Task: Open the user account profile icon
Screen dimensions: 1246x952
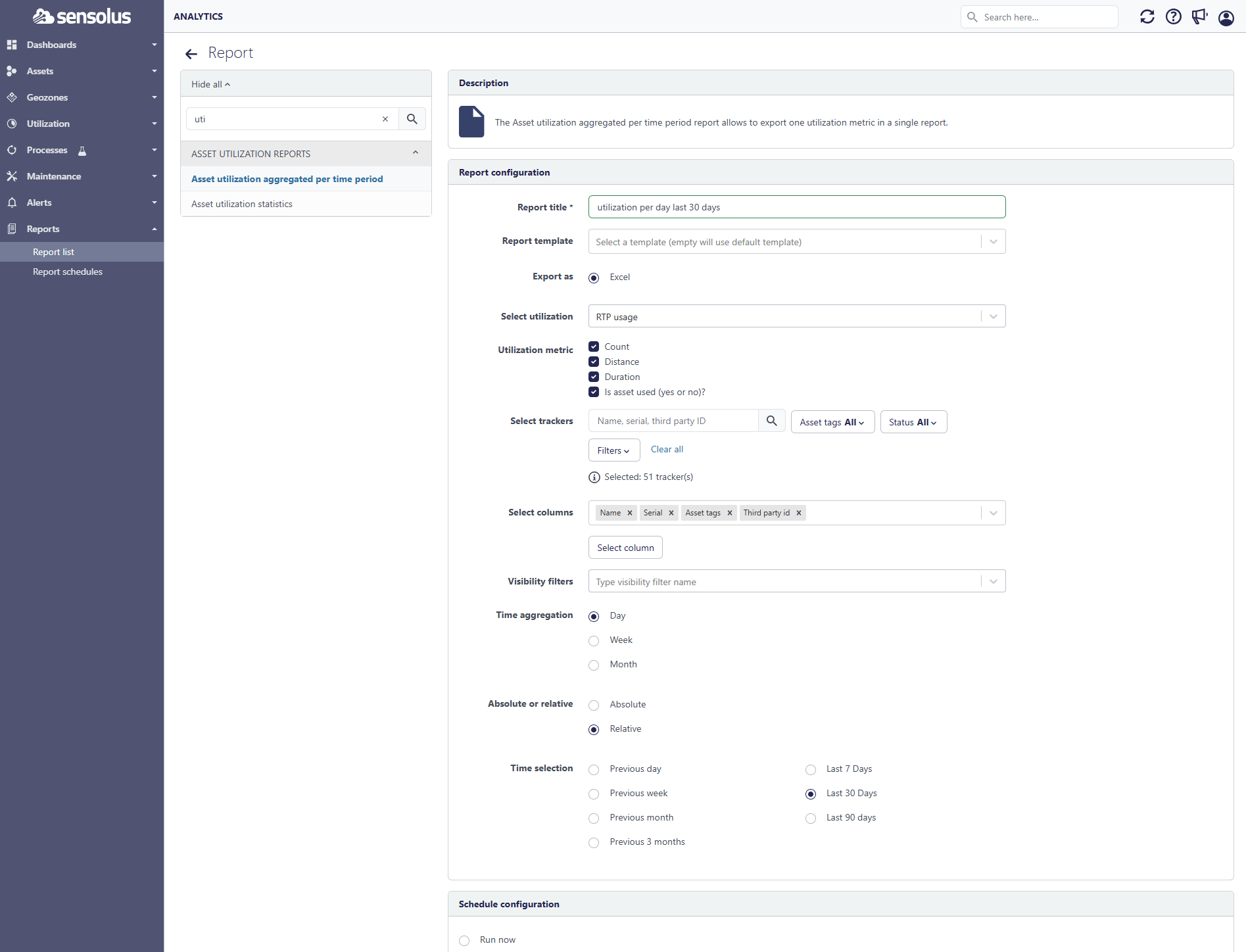Action: [x=1226, y=17]
